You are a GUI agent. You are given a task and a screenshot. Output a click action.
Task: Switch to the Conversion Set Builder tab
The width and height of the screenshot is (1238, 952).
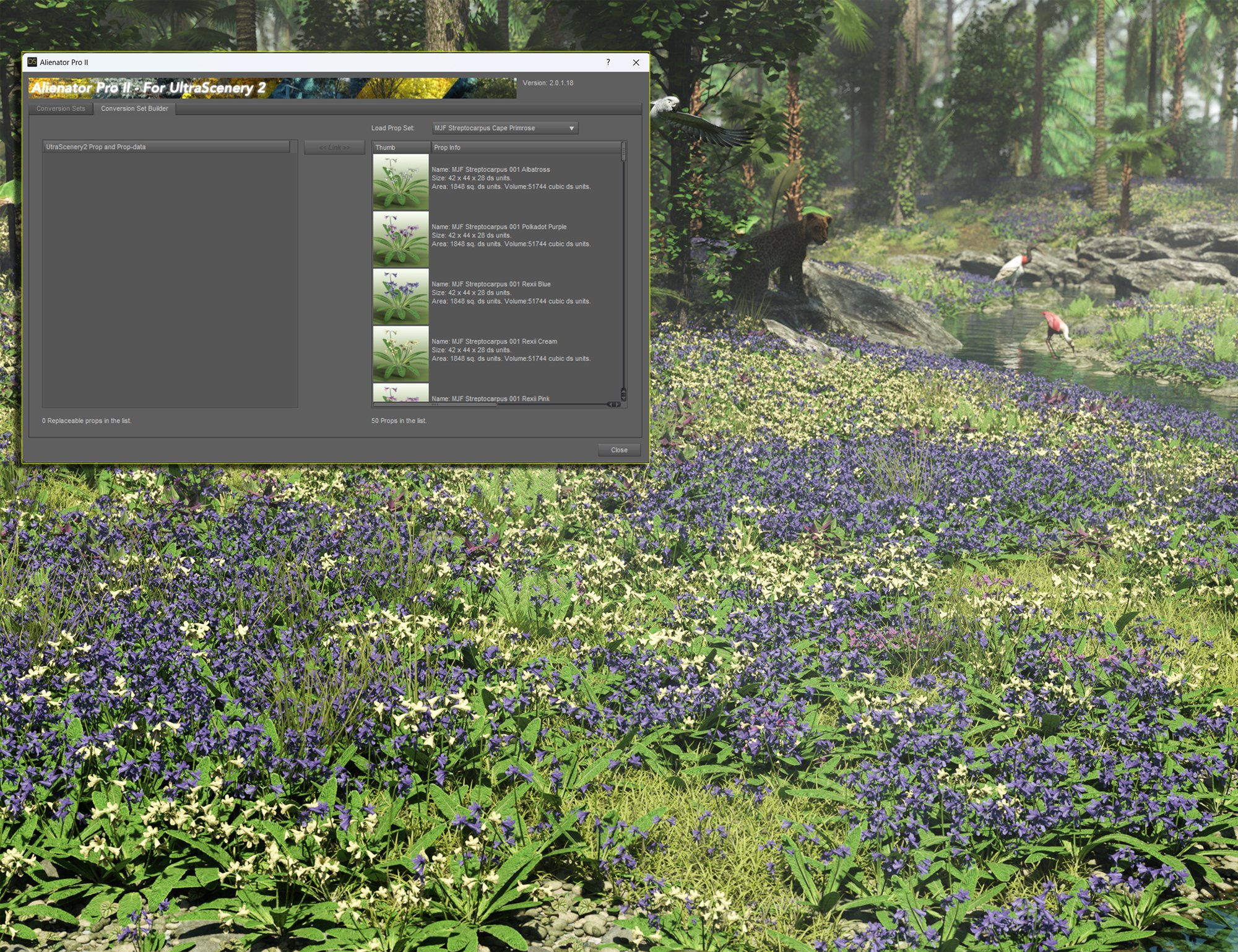pos(136,108)
